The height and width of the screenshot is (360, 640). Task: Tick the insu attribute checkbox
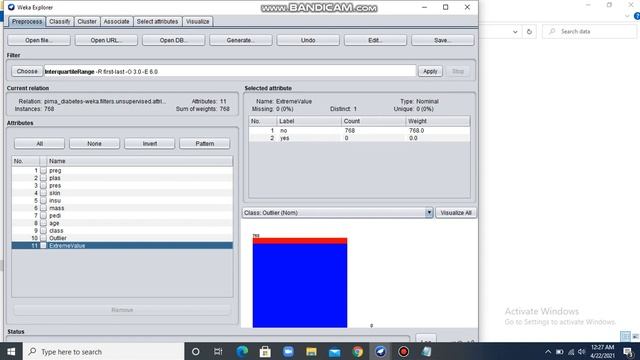(43, 200)
